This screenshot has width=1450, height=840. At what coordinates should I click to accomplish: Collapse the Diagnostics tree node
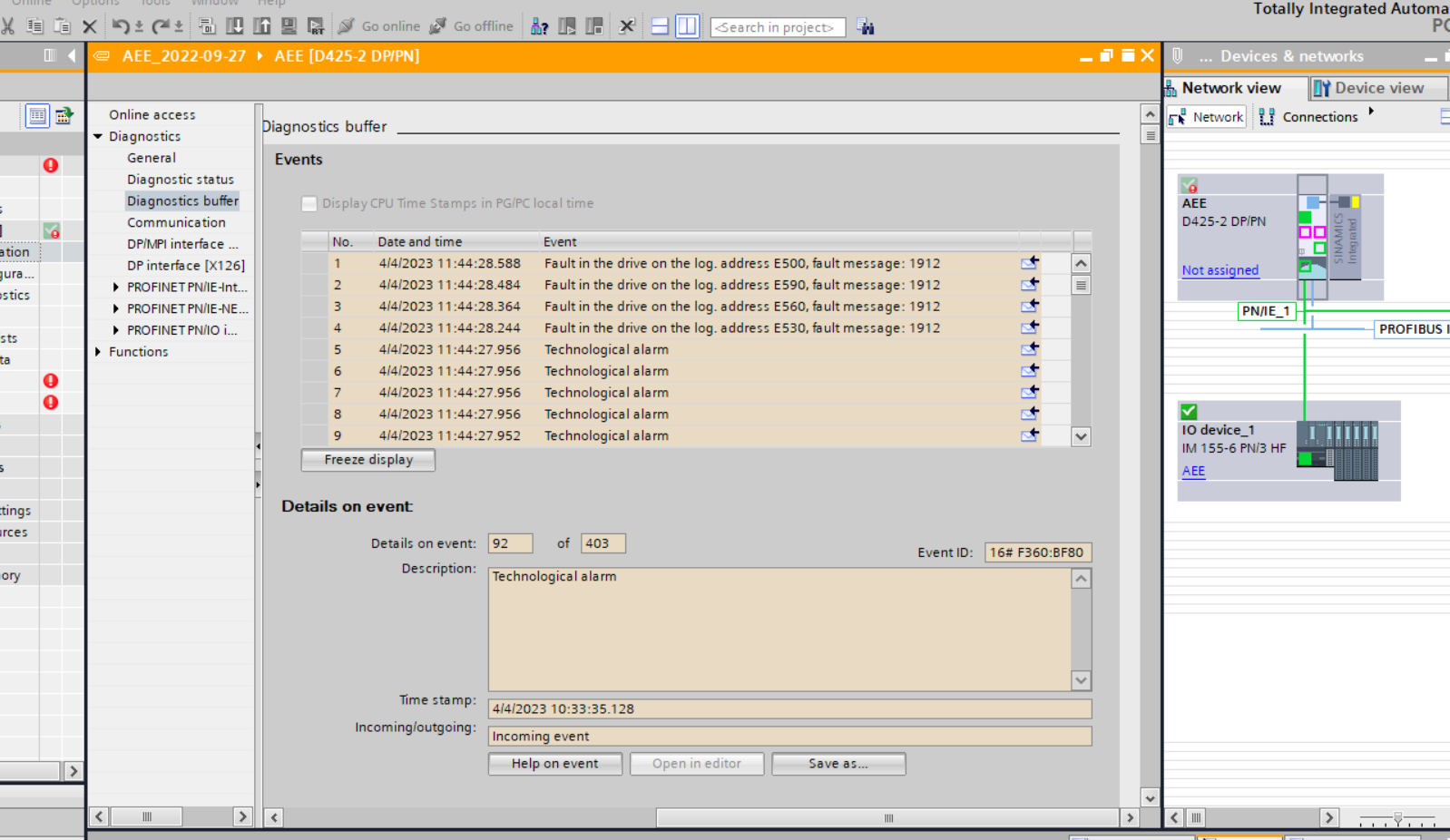click(98, 136)
